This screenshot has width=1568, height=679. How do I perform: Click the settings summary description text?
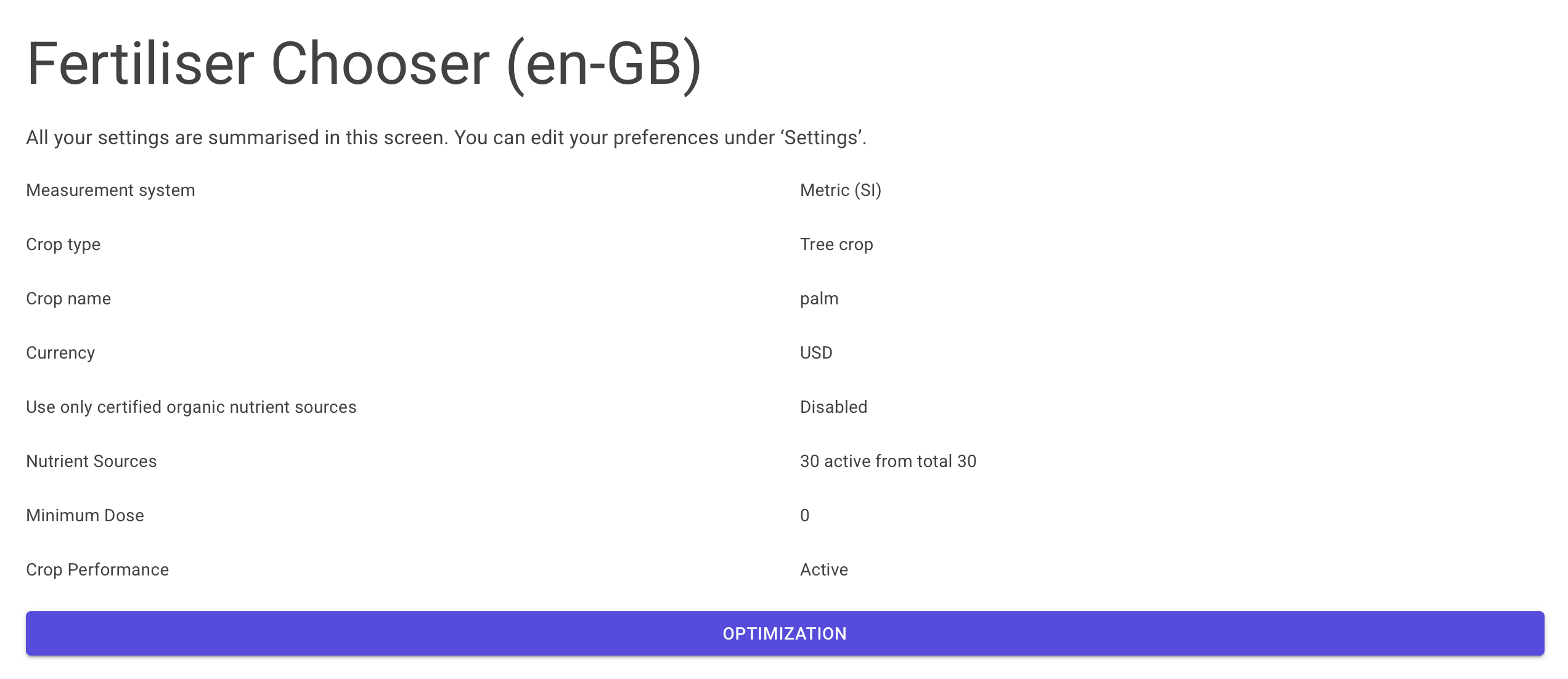[x=445, y=137]
